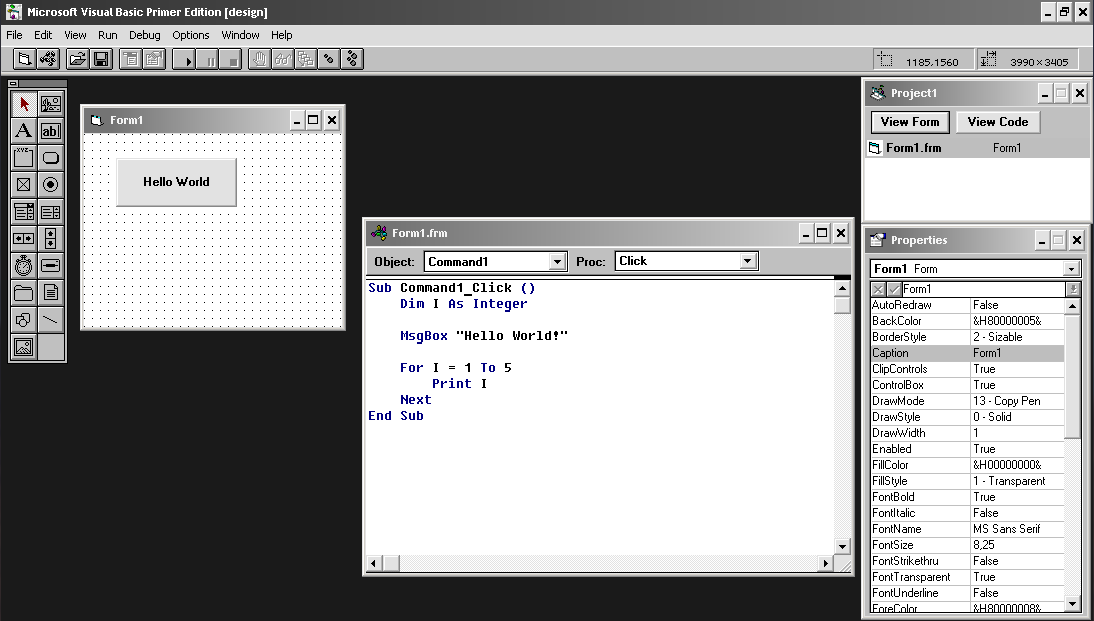Click the code window's scroll-down arrow
Screen dimensions: 1094x621
click(842, 547)
